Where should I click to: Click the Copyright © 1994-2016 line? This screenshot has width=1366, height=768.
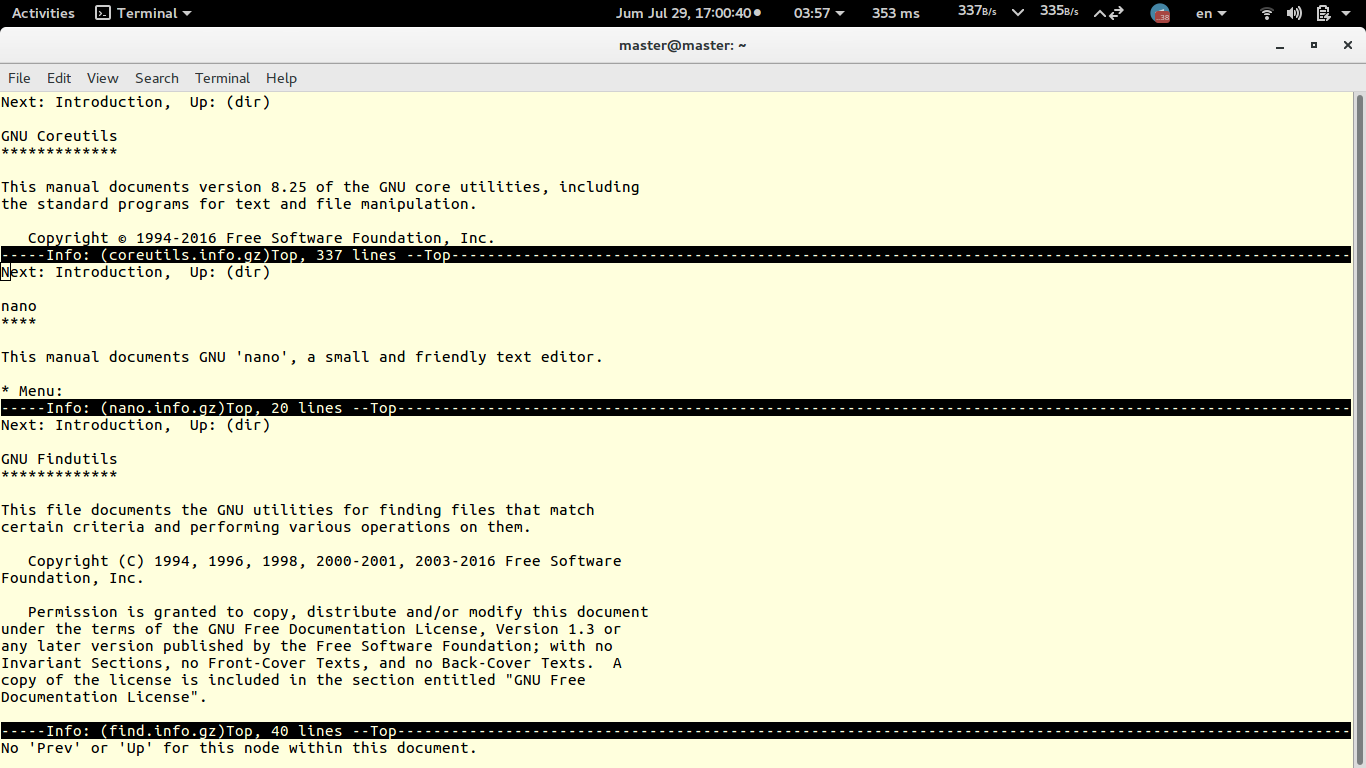[x=261, y=238]
